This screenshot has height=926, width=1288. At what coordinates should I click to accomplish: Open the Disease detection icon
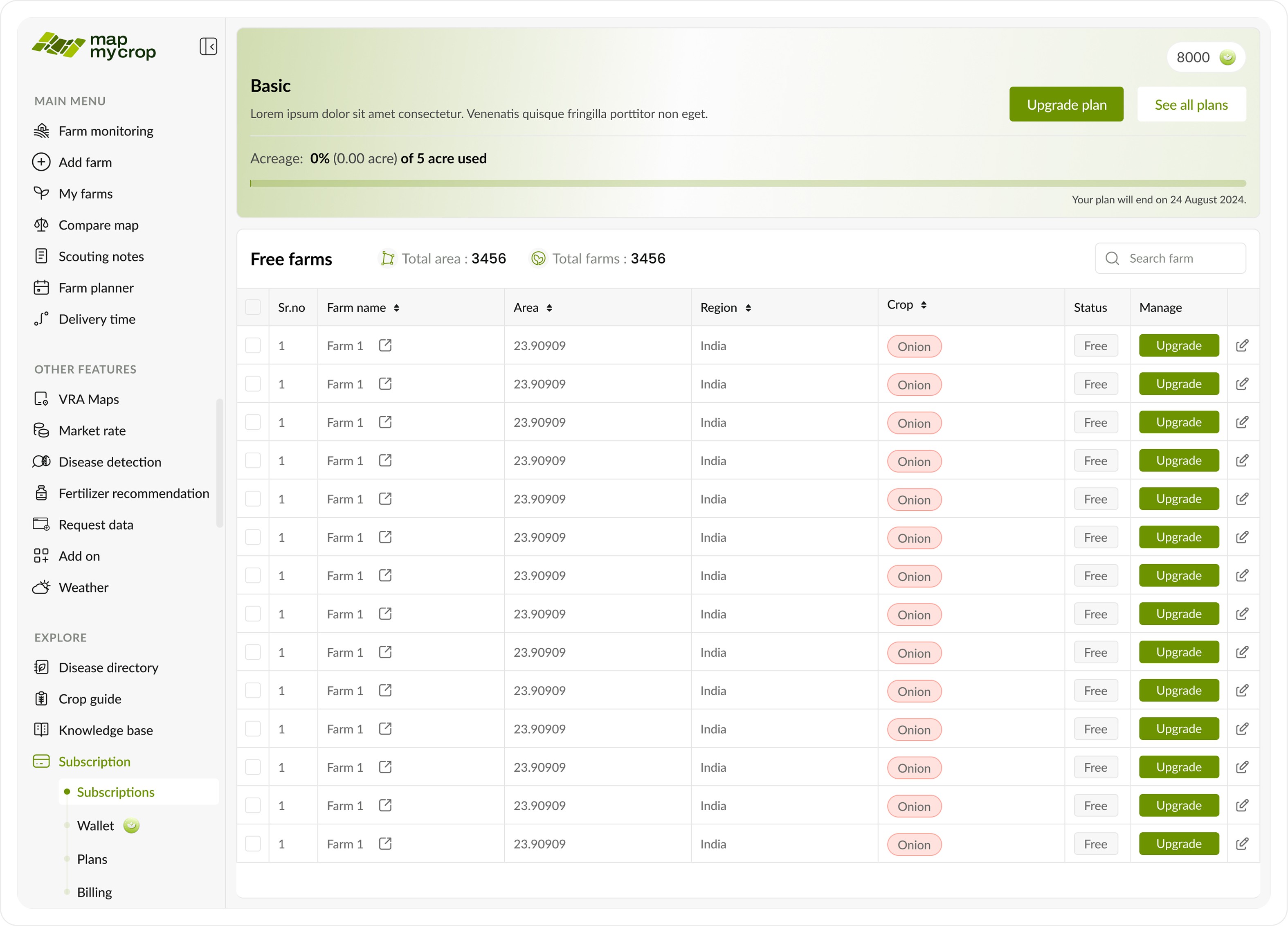coord(41,461)
